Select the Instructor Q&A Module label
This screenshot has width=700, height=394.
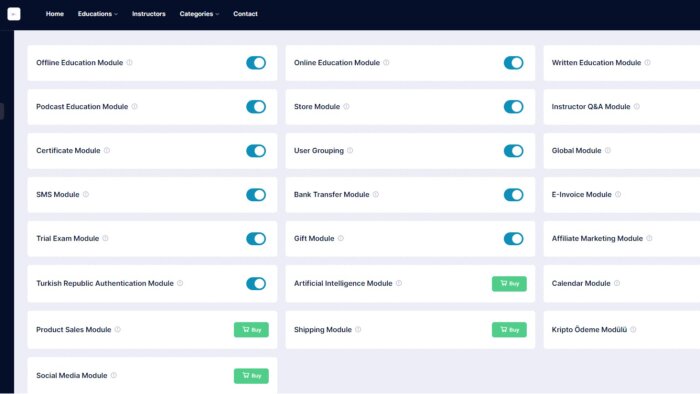pos(591,106)
